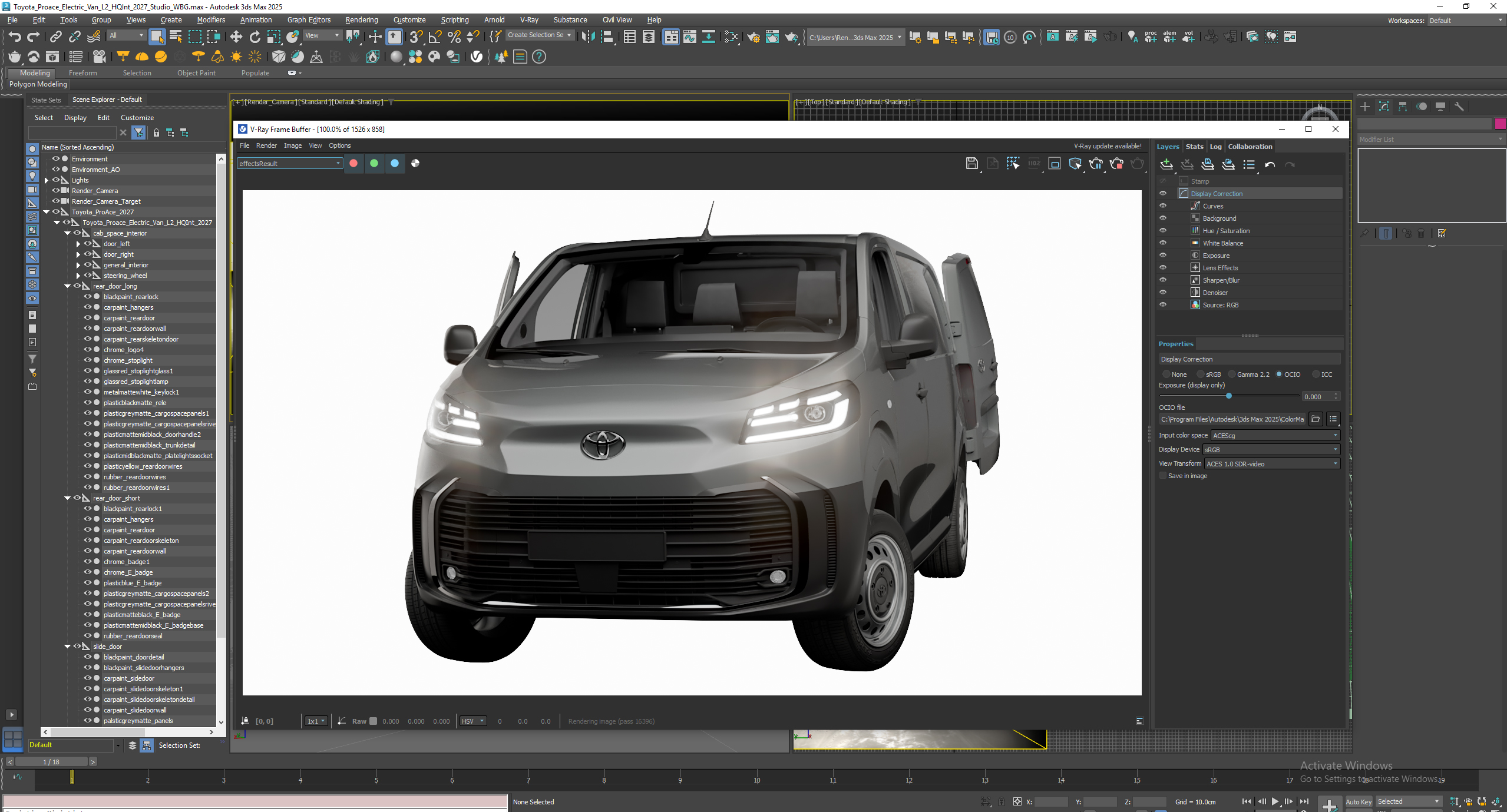Open the Rendering menu
This screenshot has width=1507, height=812.
pos(362,20)
